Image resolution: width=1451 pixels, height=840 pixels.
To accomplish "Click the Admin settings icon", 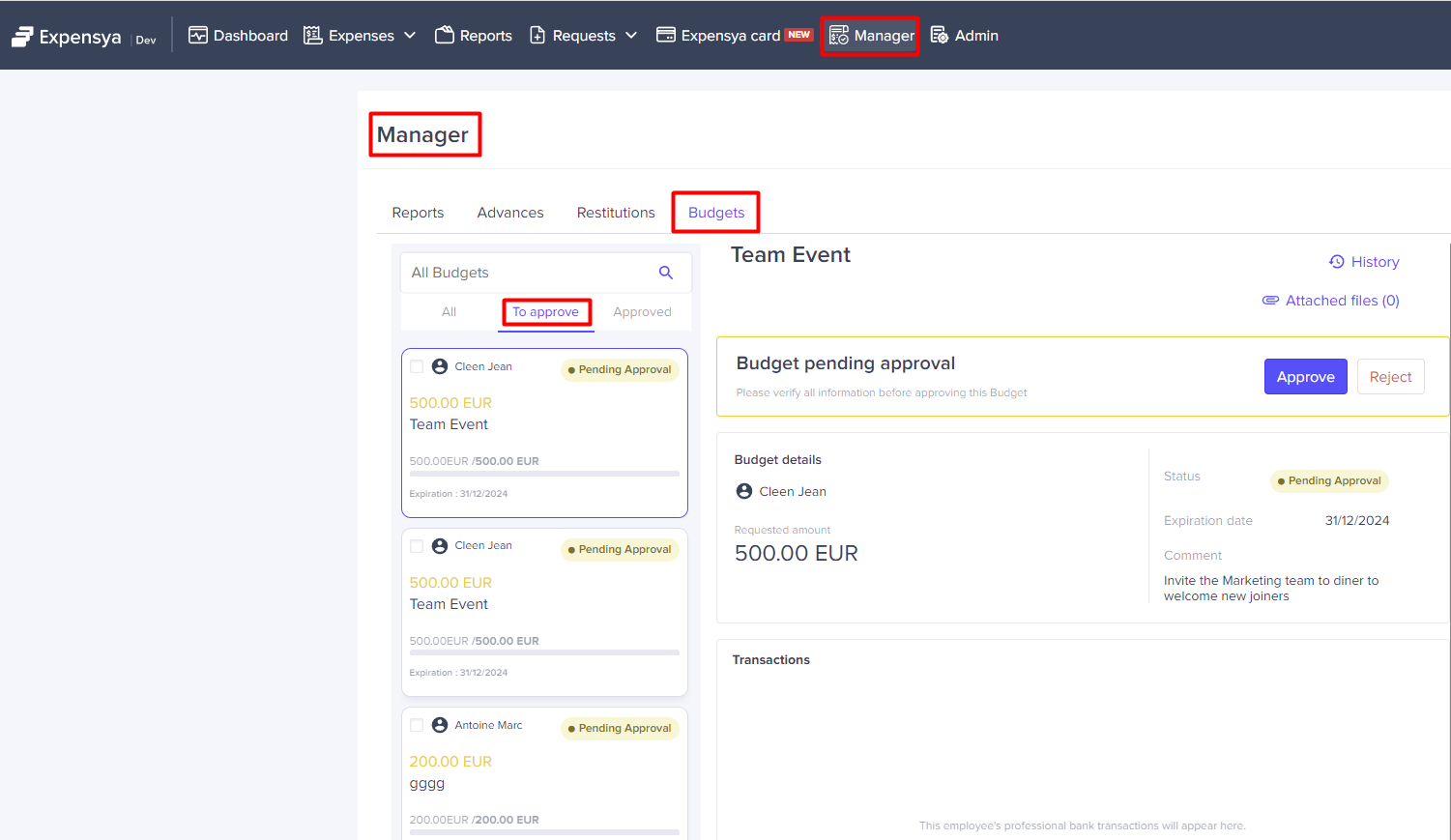I will 939,36.
